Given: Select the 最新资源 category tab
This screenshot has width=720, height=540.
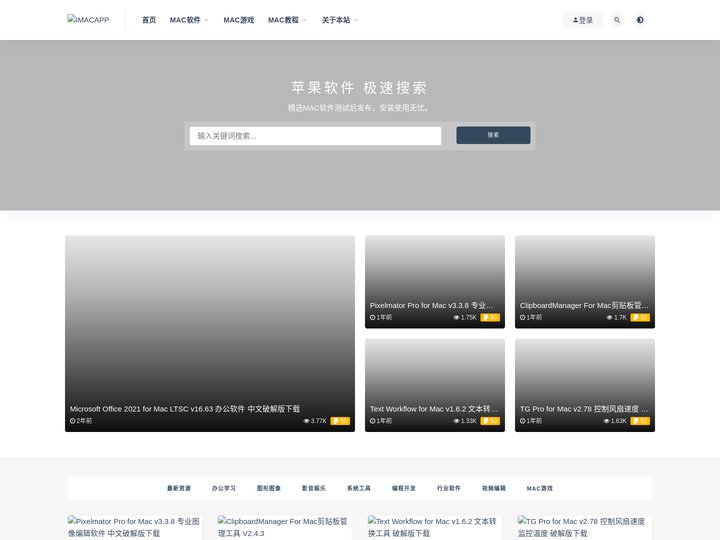Looking at the screenshot, I should pyautogui.click(x=179, y=488).
